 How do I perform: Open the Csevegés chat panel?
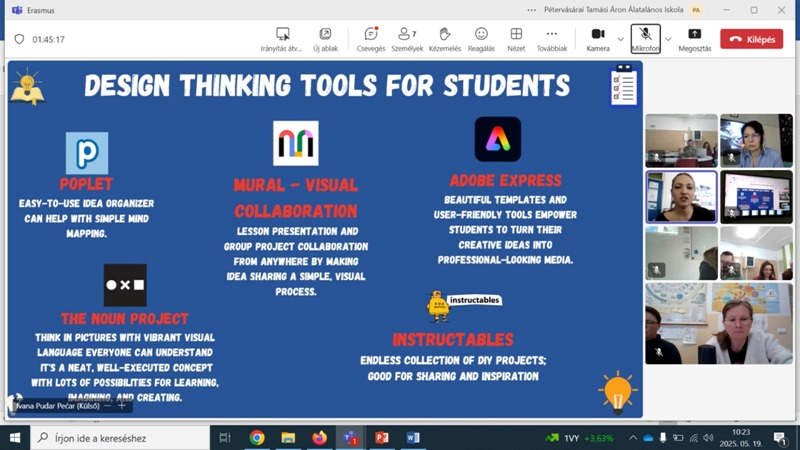tap(371, 39)
